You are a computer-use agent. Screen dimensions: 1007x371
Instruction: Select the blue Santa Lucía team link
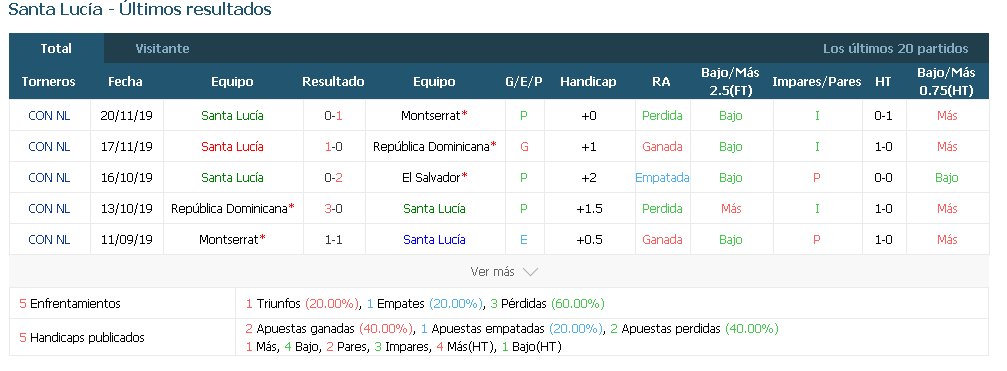coord(434,239)
